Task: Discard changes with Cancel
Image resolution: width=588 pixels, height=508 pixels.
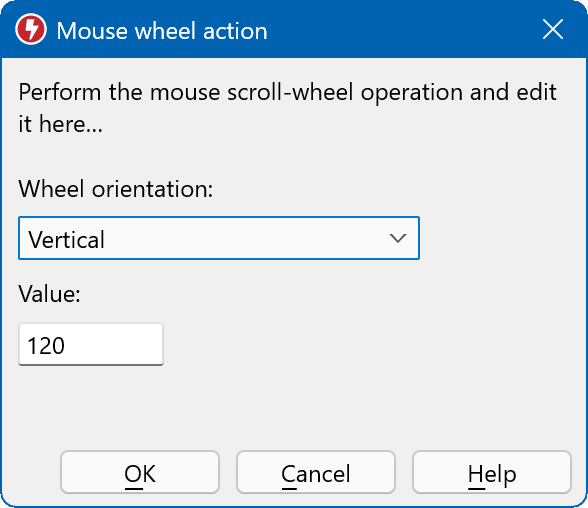Action: (x=316, y=472)
